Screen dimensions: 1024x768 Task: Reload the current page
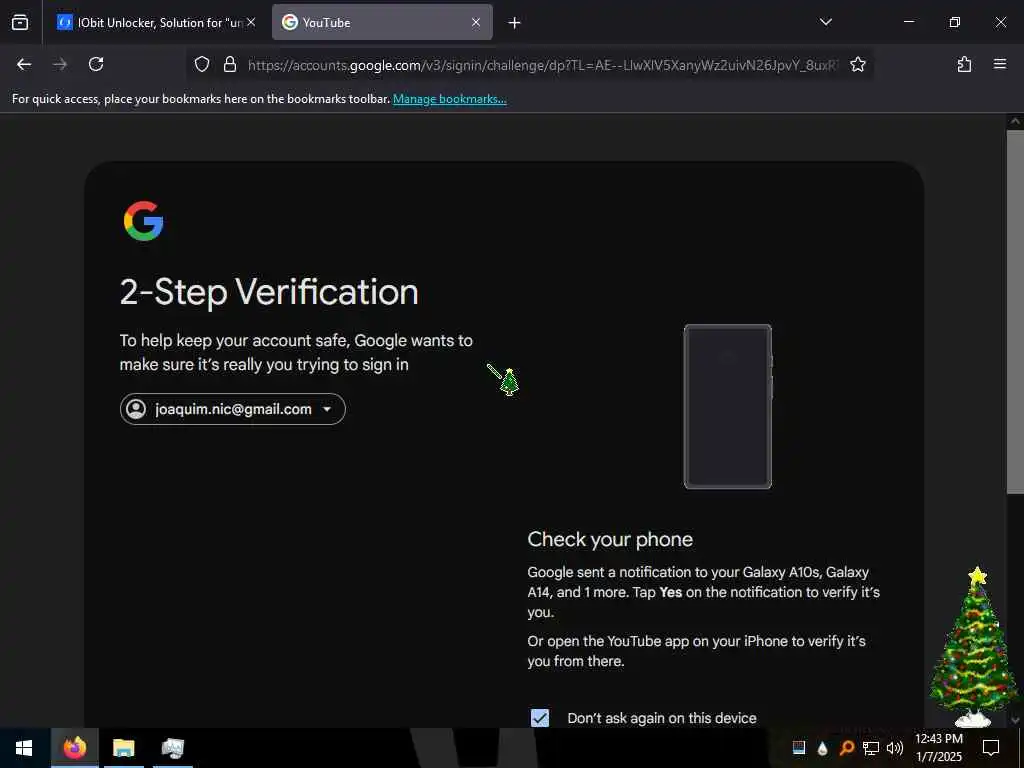[x=96, y=64]
